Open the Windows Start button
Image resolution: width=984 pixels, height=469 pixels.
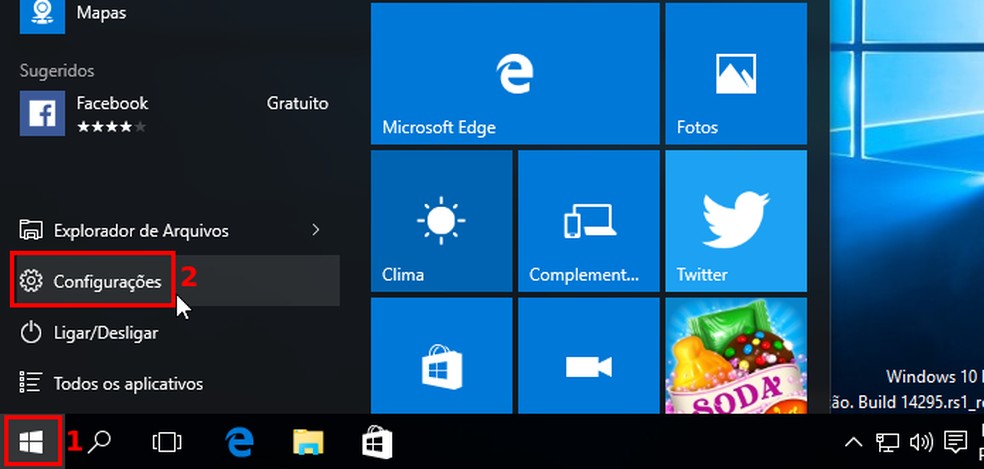pos(31,443)
